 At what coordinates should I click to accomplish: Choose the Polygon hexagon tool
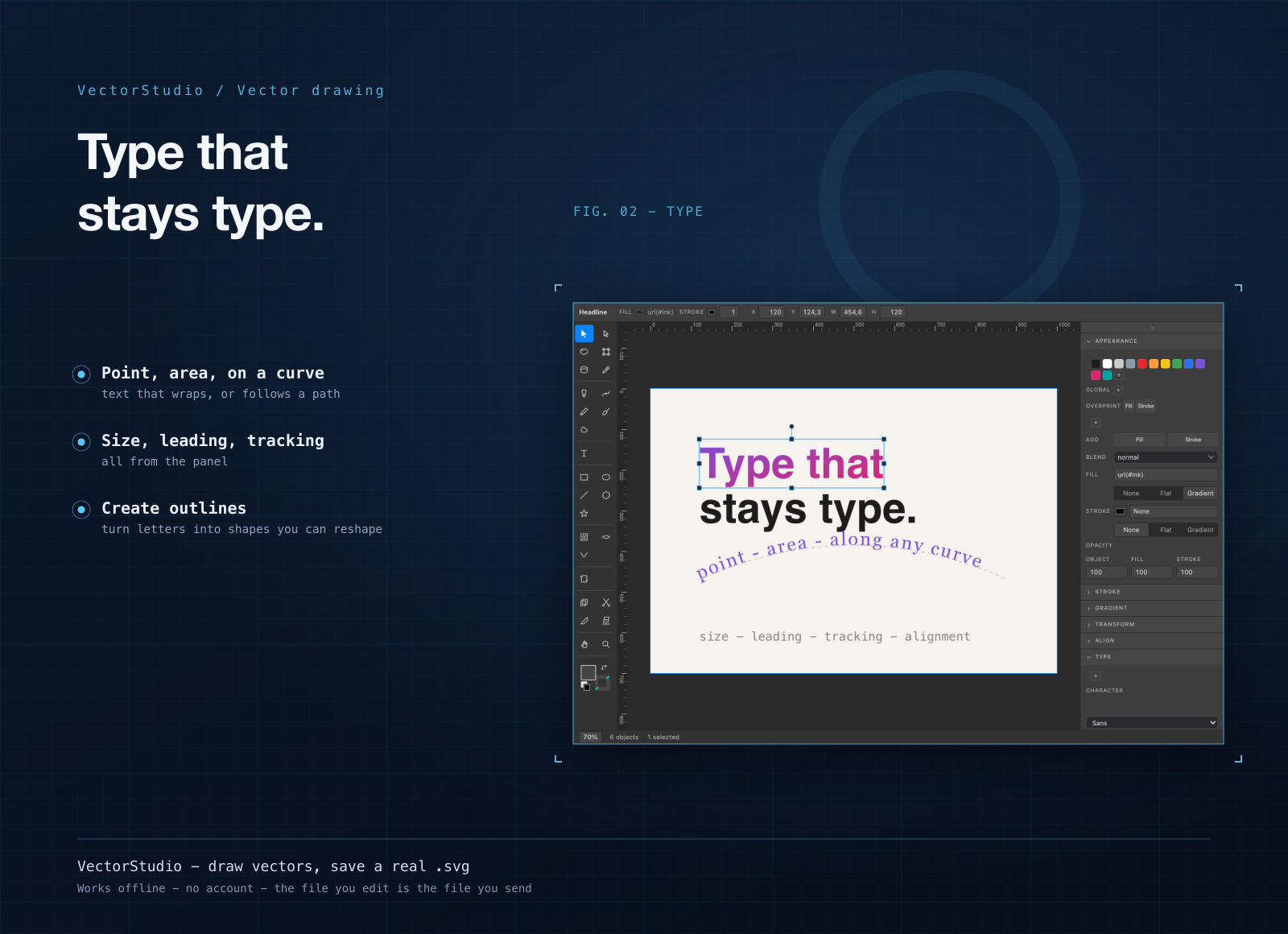(x=606, y=495)
